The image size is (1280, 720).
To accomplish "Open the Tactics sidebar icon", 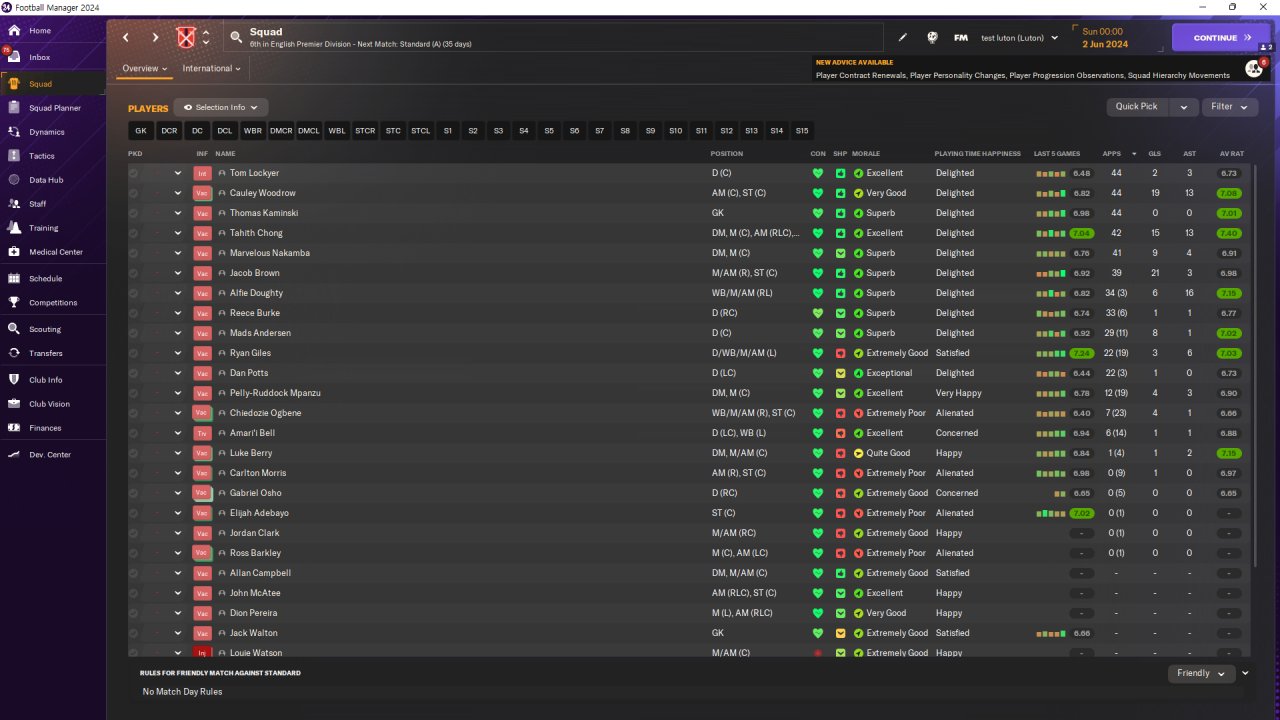I will [14, 155].
